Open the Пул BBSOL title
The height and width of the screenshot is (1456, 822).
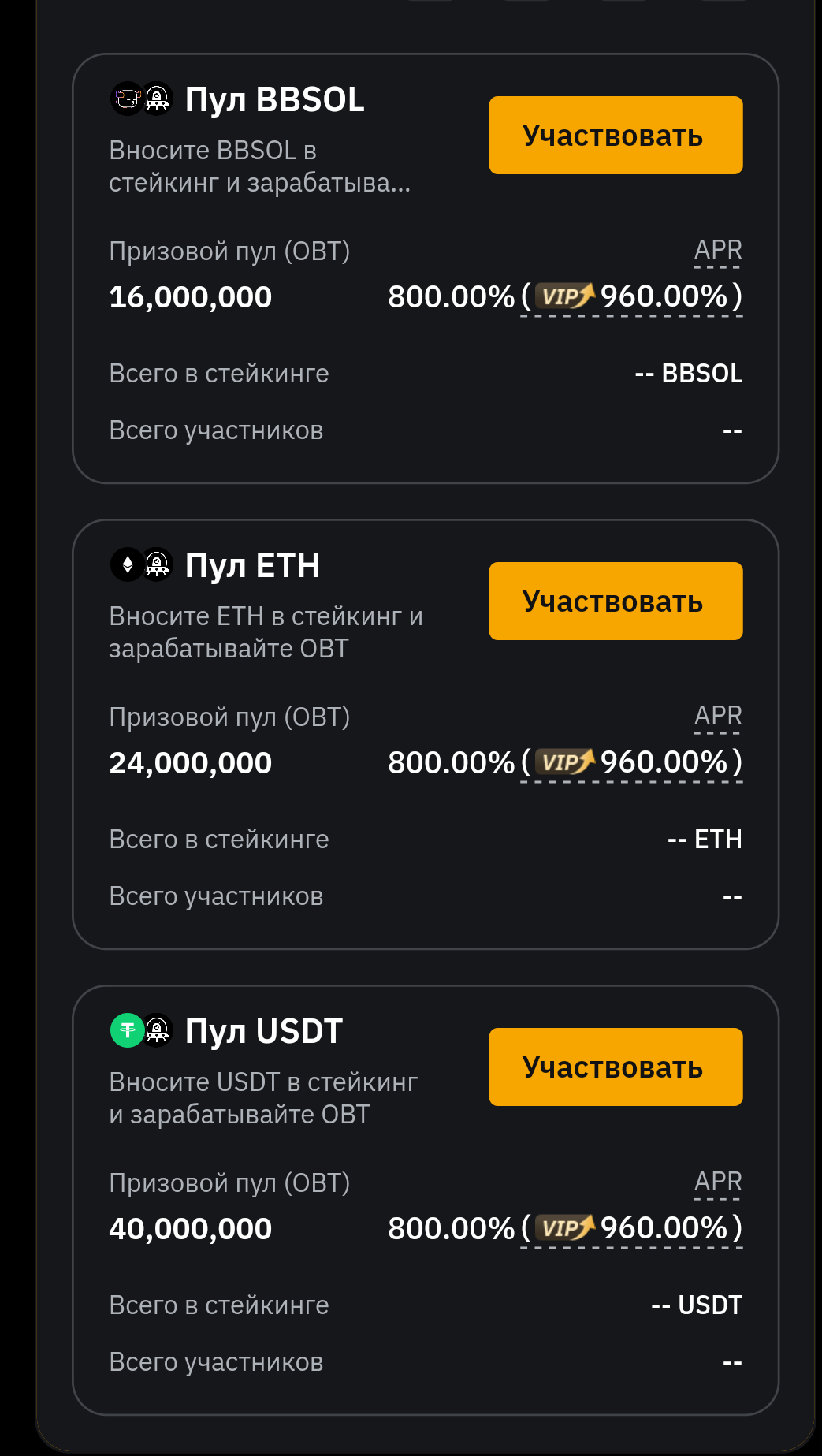pyautogui.click(x=274, y=100)
